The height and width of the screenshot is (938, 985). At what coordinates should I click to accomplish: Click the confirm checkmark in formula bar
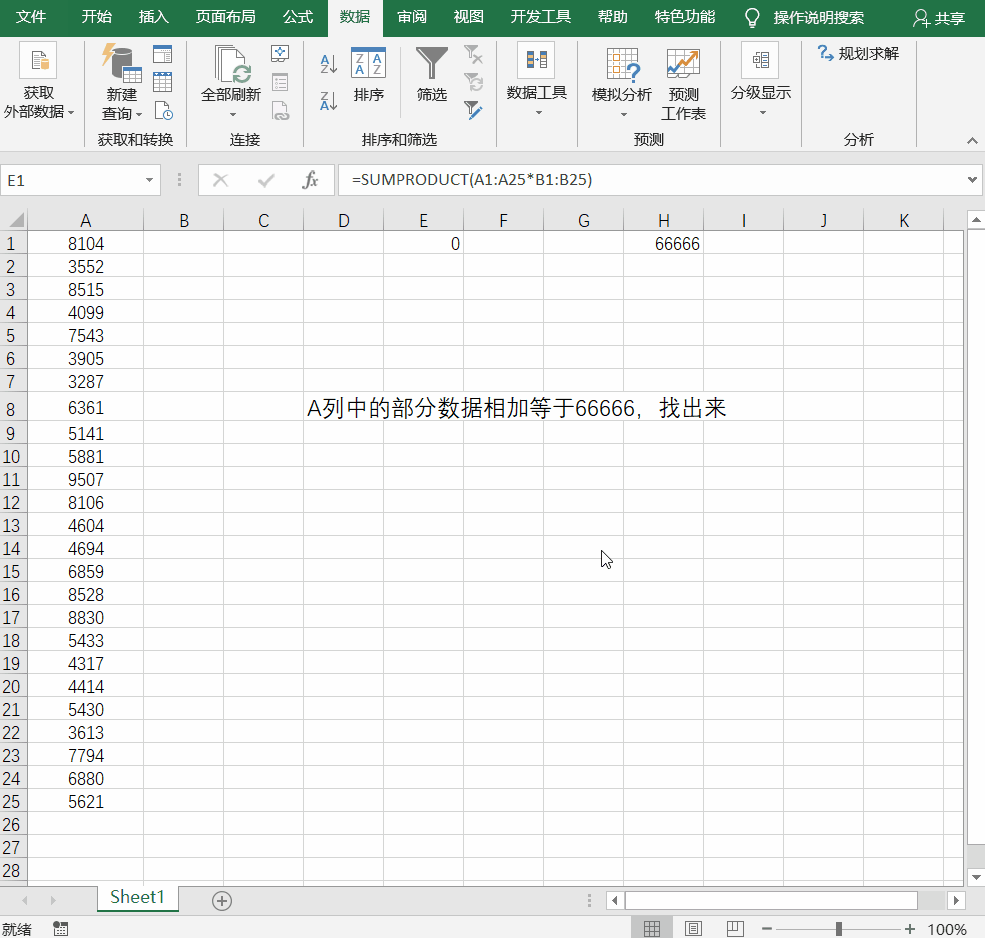click(x=266, y=180)
